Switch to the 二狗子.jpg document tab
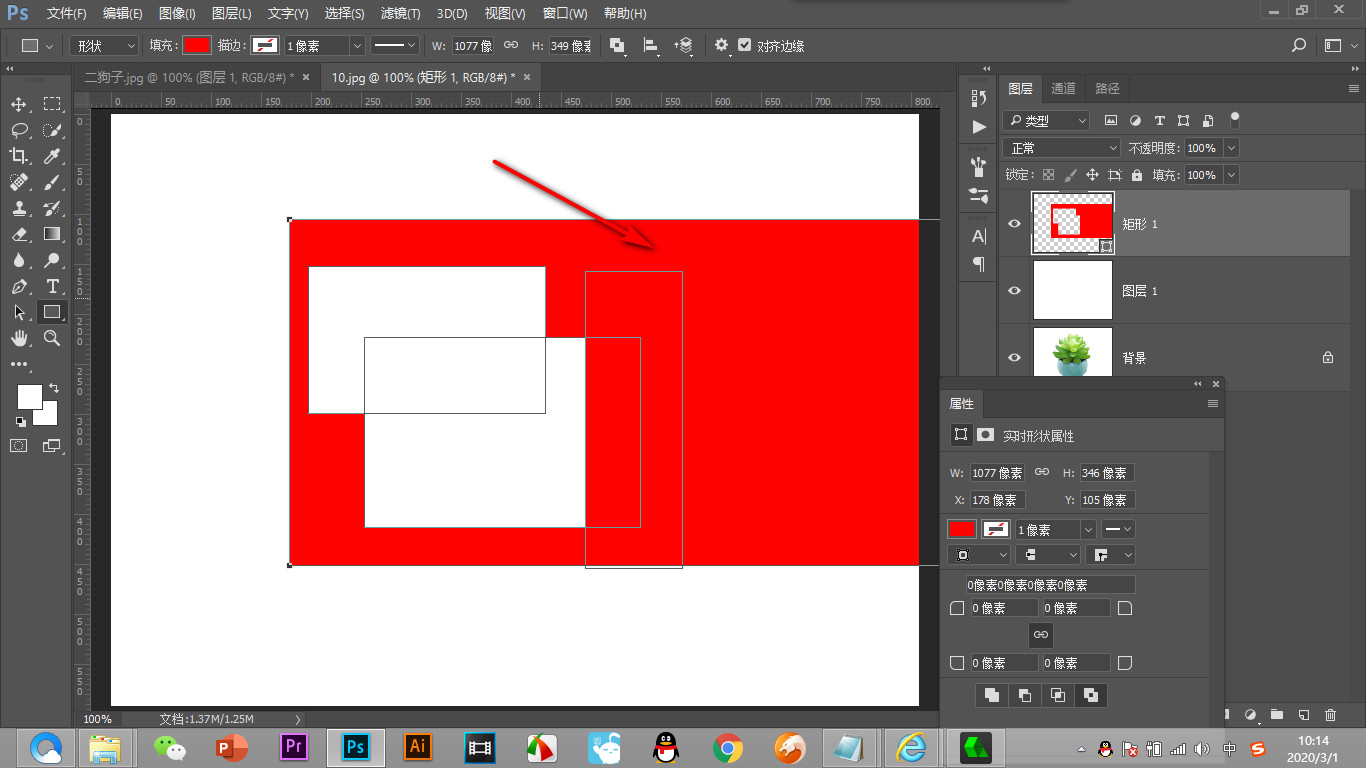Screen dimensions: 1366x768 190,77
